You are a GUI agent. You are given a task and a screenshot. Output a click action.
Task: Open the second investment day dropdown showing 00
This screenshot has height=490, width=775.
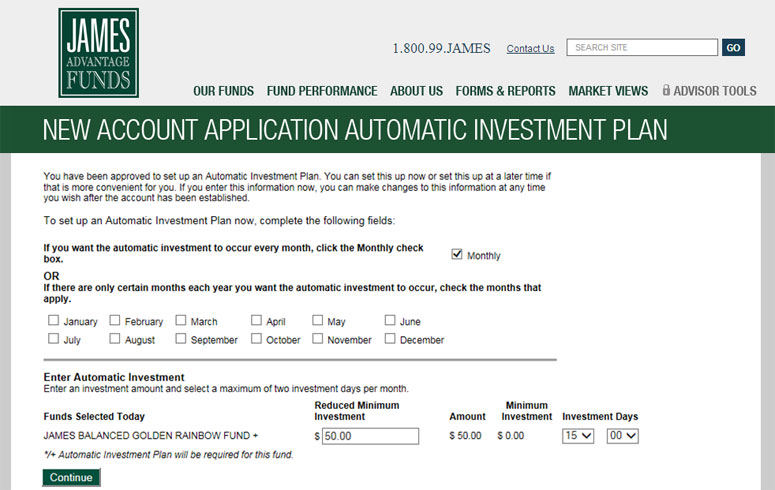click(623, 436)
